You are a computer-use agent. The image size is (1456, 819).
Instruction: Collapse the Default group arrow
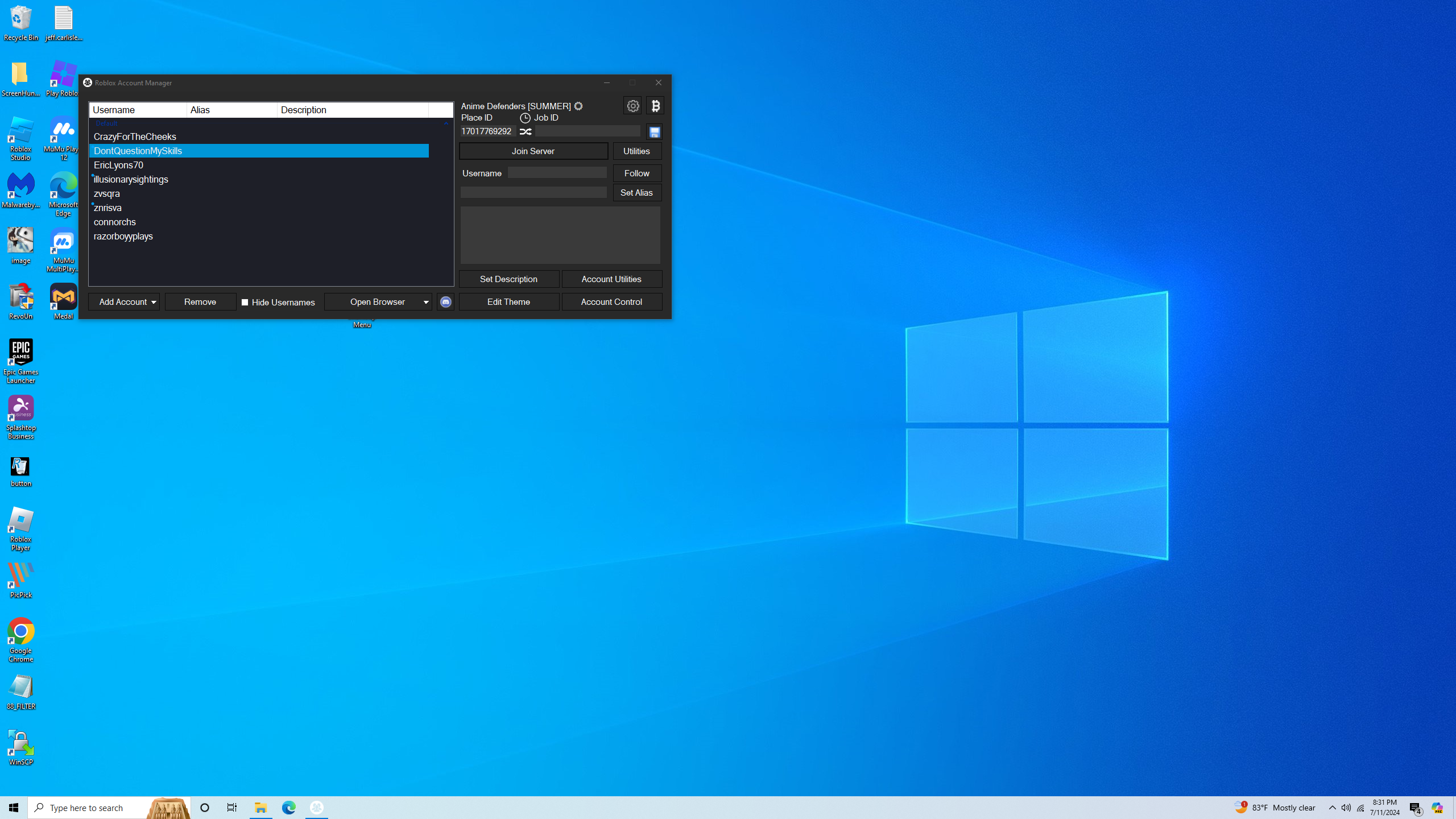tap(446, 123)
